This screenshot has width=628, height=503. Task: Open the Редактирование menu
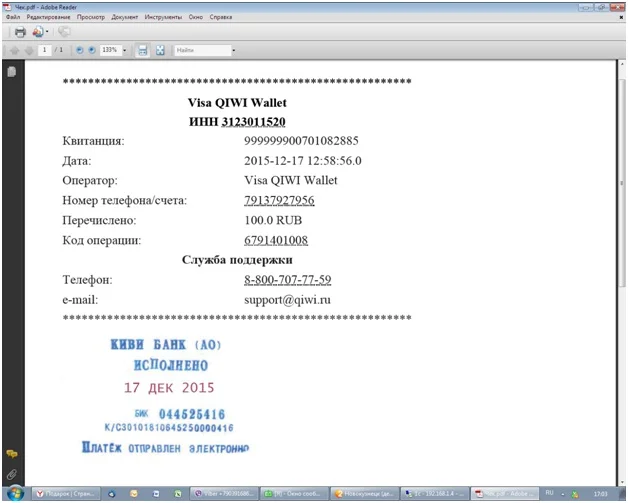click(x=48, y=17)
